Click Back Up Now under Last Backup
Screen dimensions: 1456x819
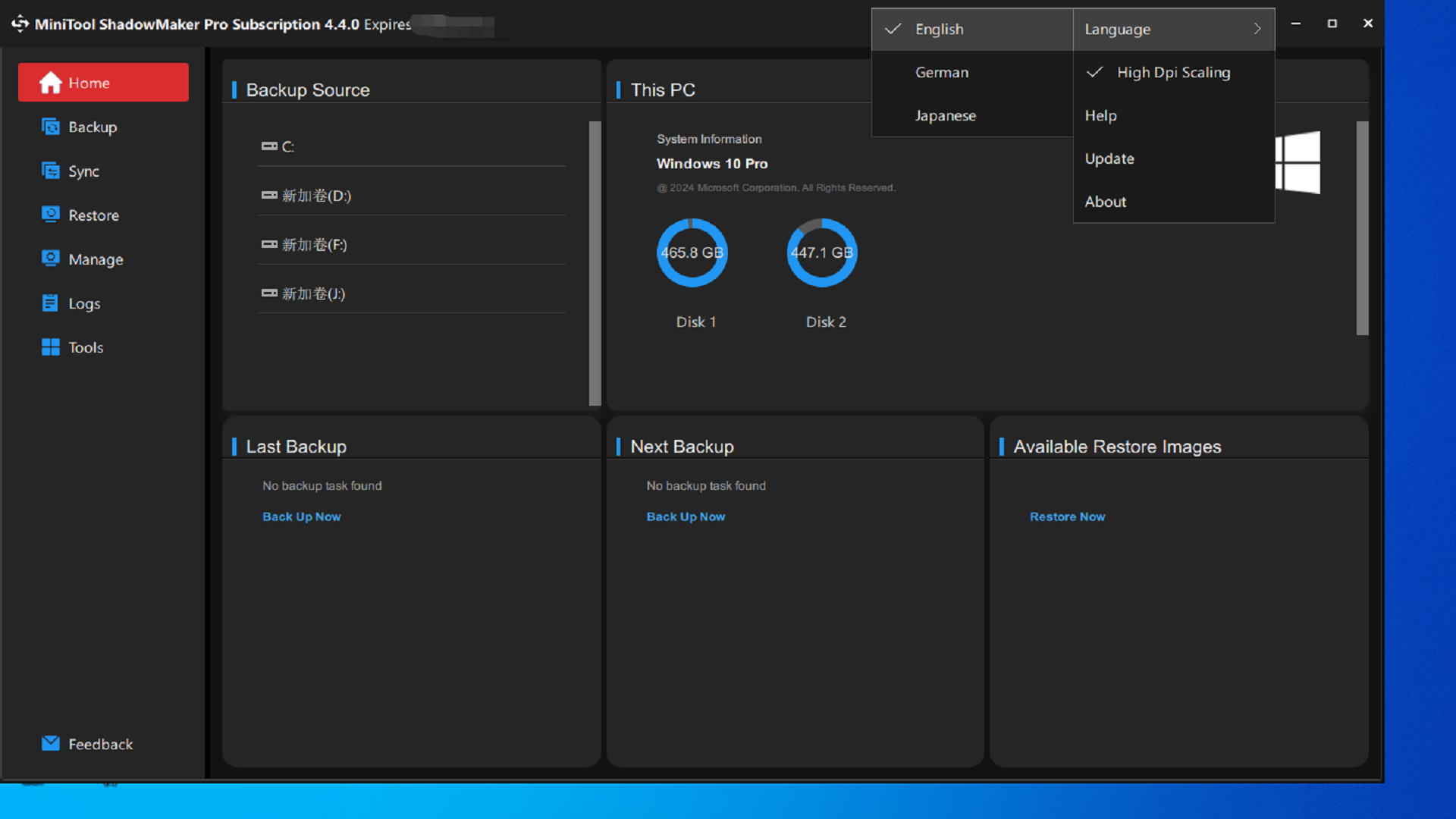pos(301,516)
